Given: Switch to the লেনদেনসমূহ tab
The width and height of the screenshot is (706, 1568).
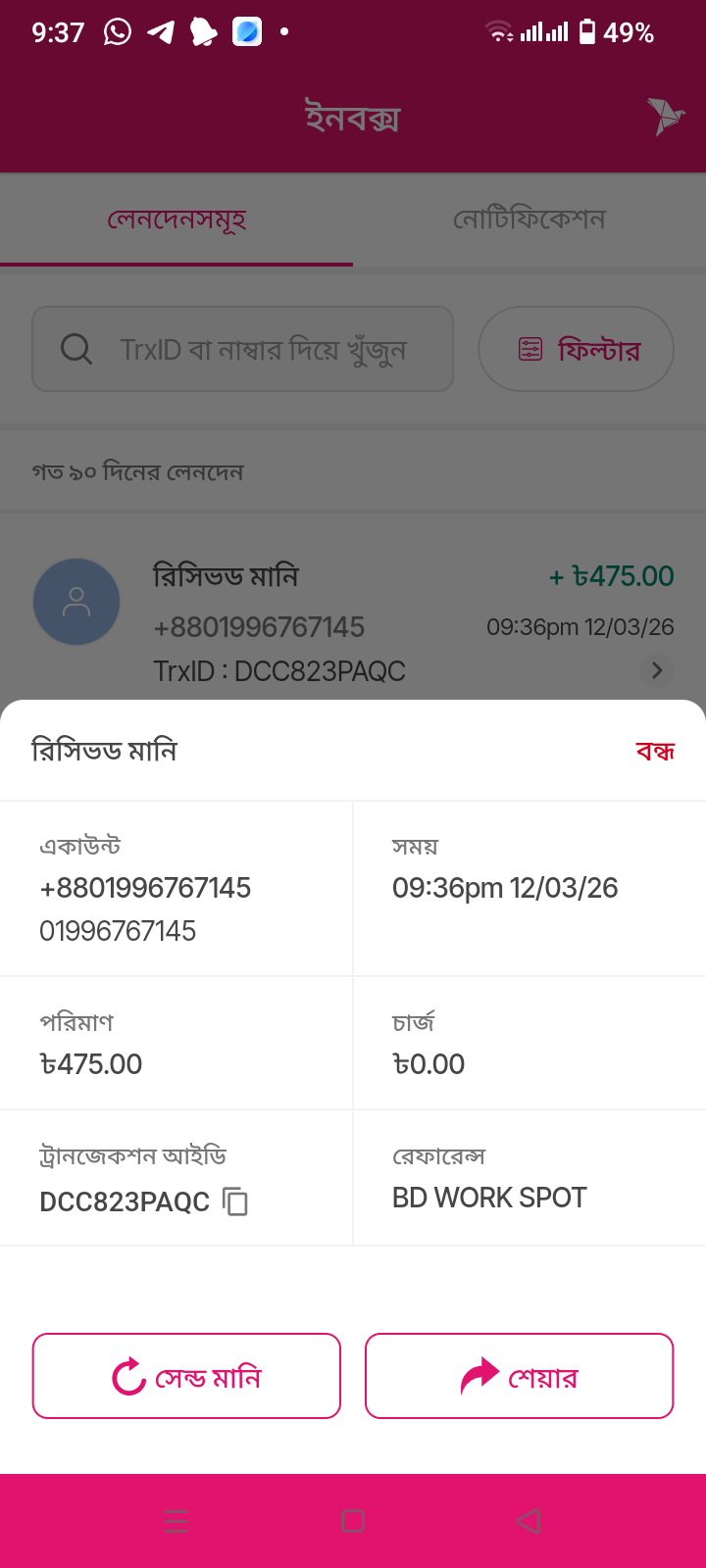Looking at the screenshot, I should click(176, 220).
